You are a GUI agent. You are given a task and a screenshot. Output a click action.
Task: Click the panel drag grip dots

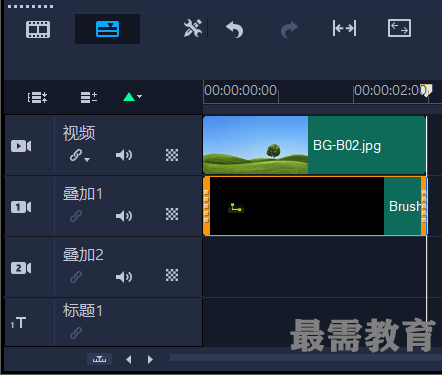[30, 6]
